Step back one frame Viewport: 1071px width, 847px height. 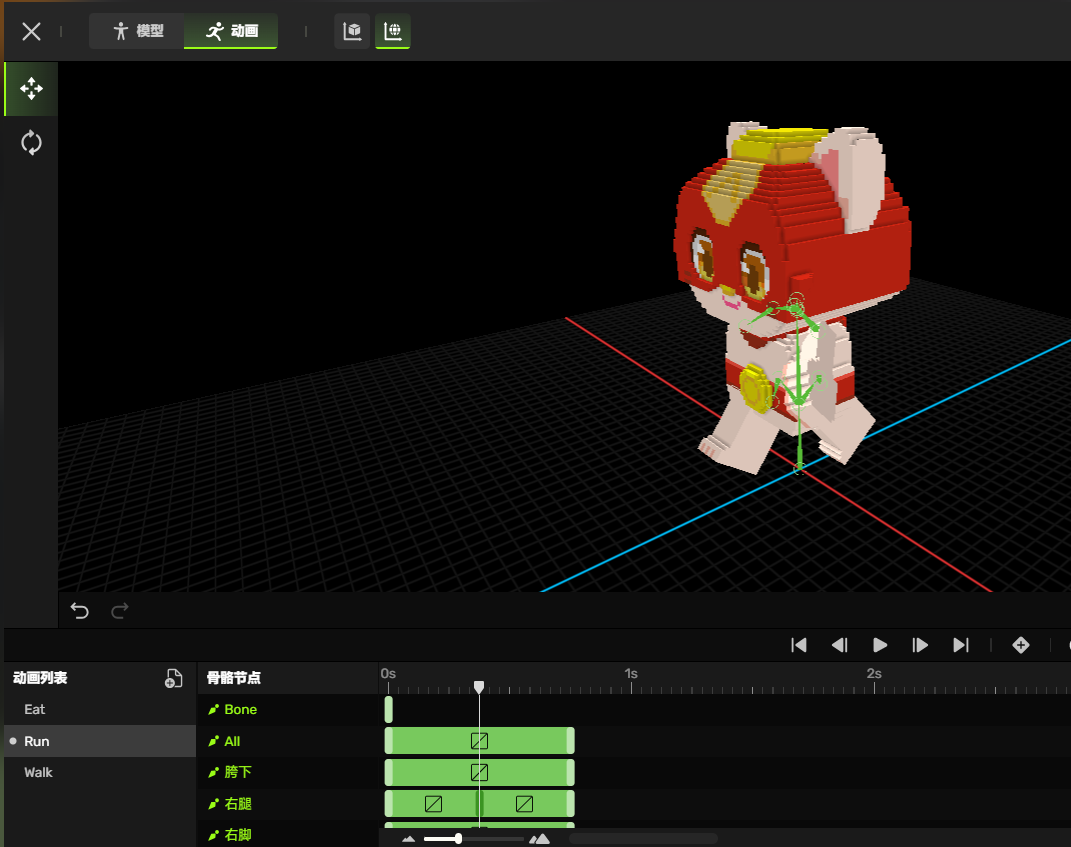click(x=839, y=645)
